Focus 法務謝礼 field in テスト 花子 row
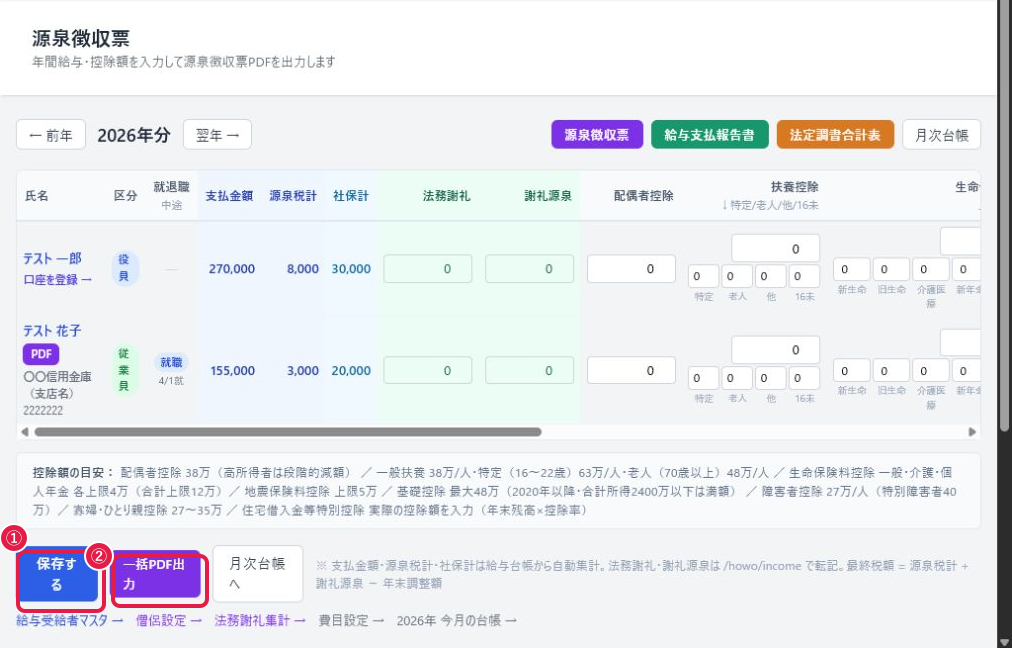This screenshot has height=648, width=1012. pyautogui.click(x=428, y=370)
